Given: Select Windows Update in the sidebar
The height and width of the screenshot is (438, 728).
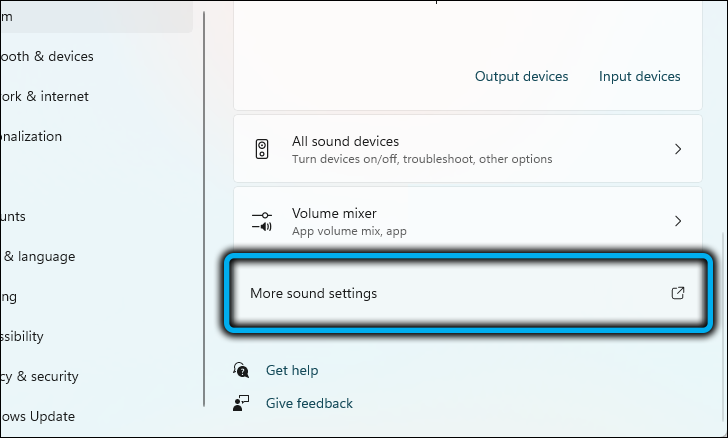Looking at the screenshot, I should coord(38,416).
